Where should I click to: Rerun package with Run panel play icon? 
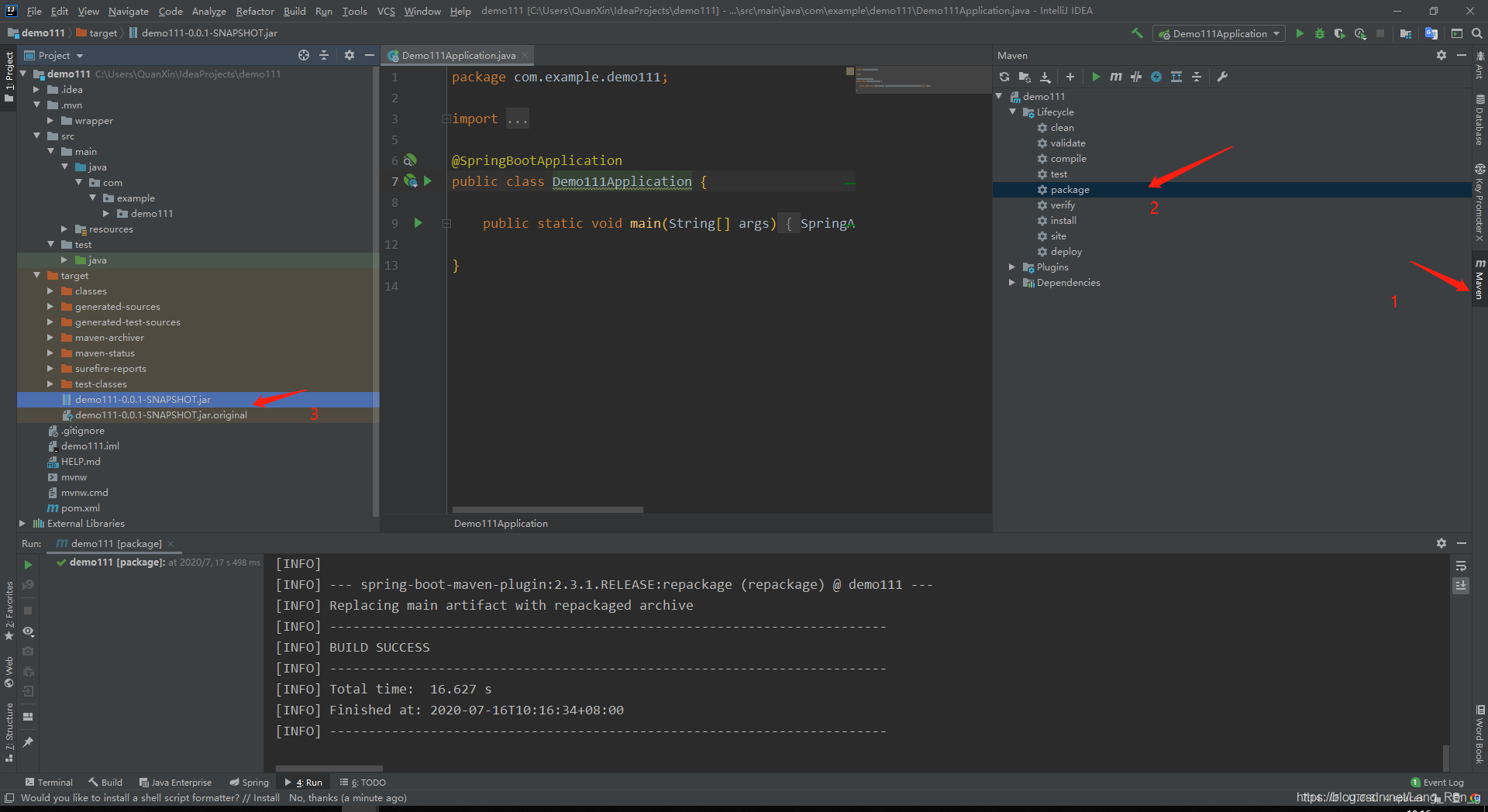28,565
